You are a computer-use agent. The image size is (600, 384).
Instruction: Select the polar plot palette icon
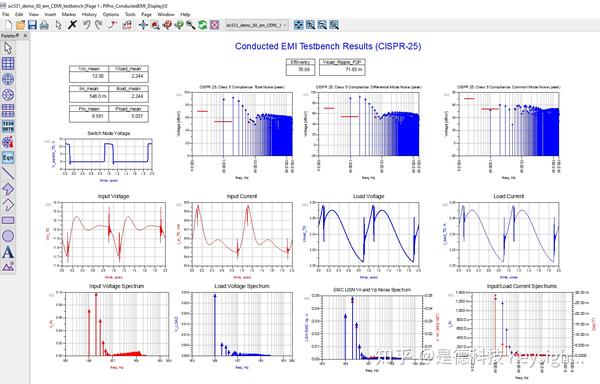point(8,79)
